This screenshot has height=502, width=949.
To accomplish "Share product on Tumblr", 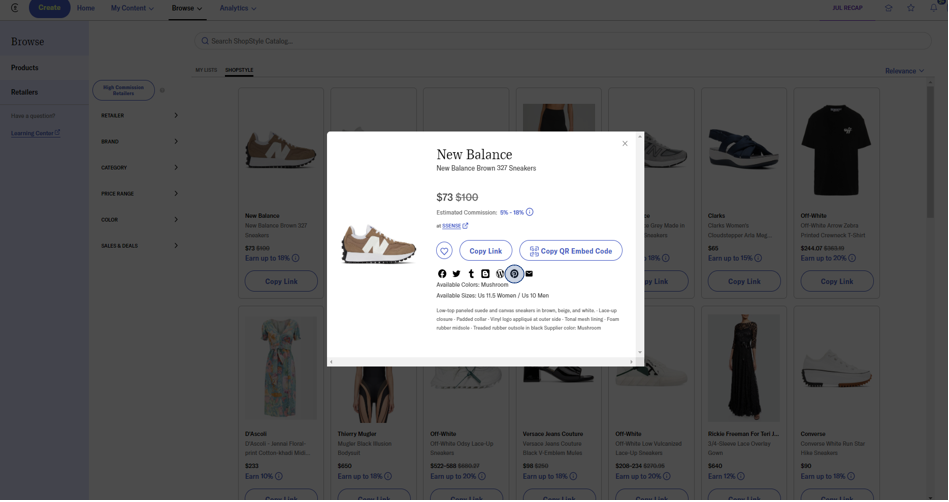I will [x=471, y=274].
